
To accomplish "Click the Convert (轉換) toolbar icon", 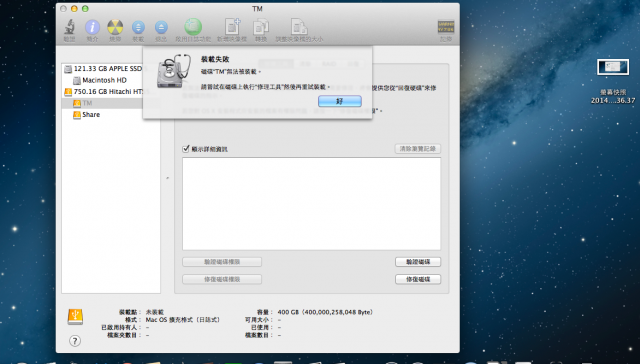I will (x=261, y=27).
